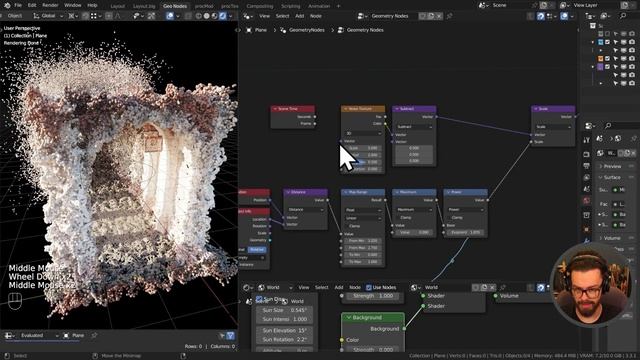Unlink the Geometry Nodes node group with X
640x360 pixels.
click(x=439, y=16)
